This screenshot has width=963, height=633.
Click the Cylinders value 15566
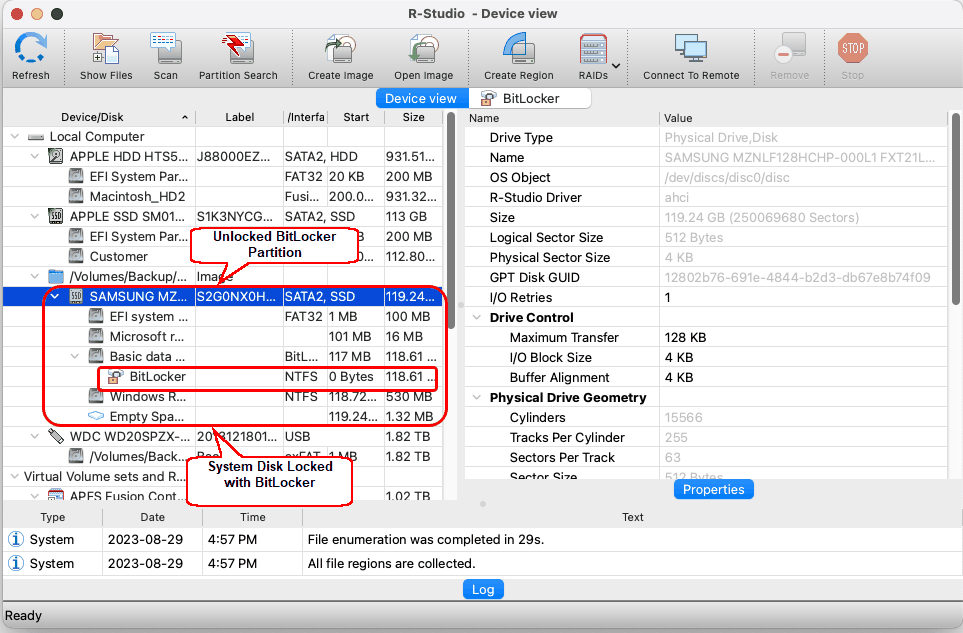coord(683,417)
